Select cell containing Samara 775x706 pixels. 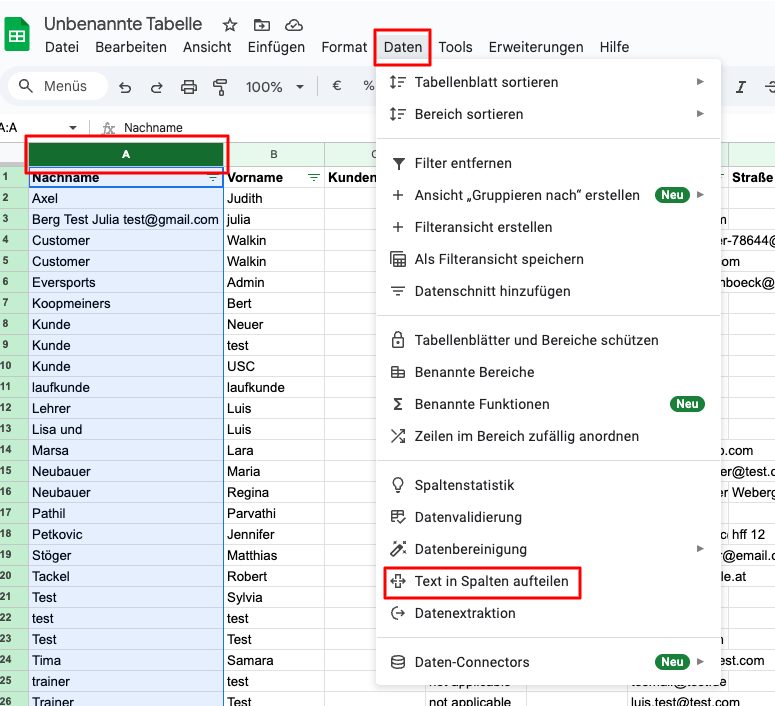pyautogui.click(x=274, y=661)
